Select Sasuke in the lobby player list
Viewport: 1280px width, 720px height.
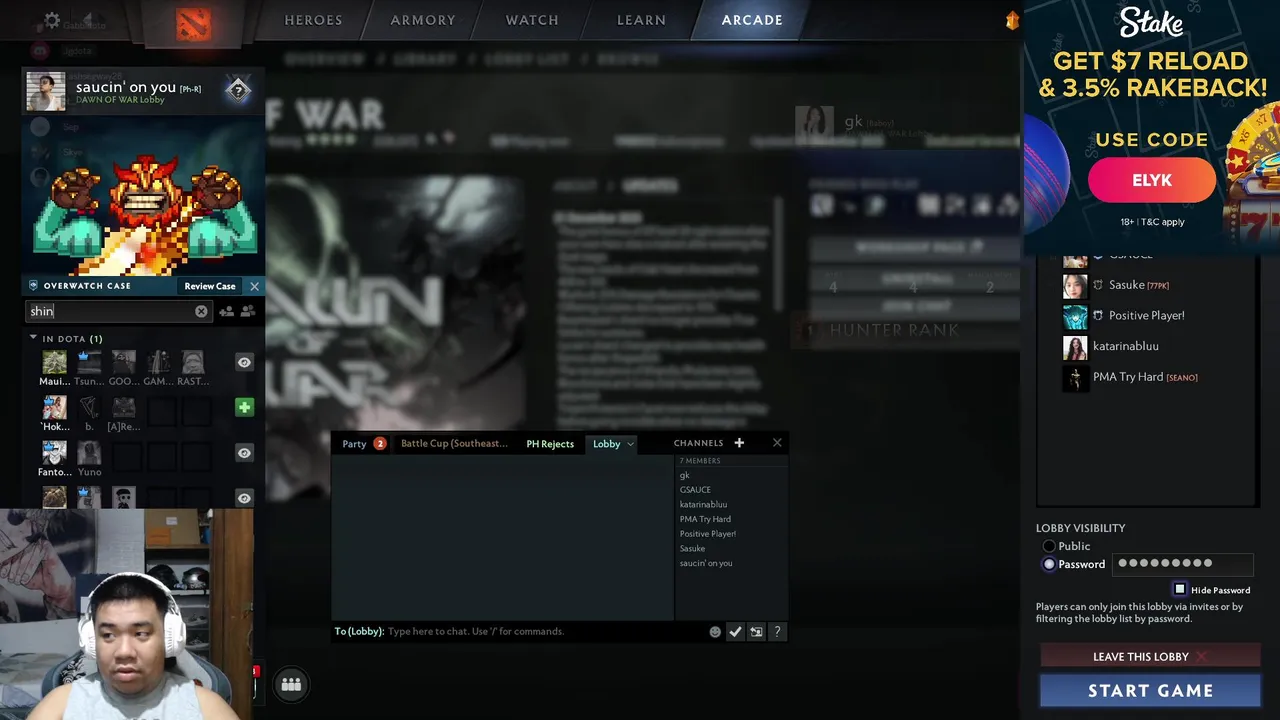point(1126,285)
